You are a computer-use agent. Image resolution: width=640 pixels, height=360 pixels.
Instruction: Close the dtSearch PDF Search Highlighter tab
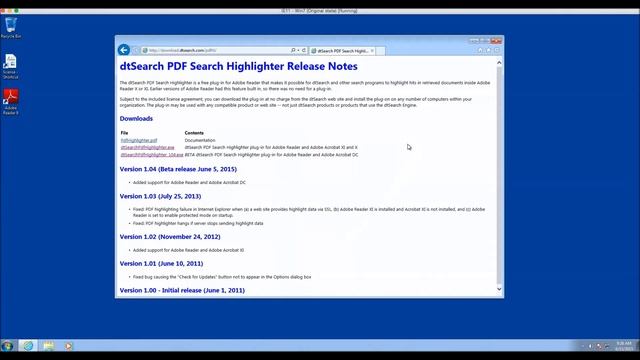[x=372, y=51]
